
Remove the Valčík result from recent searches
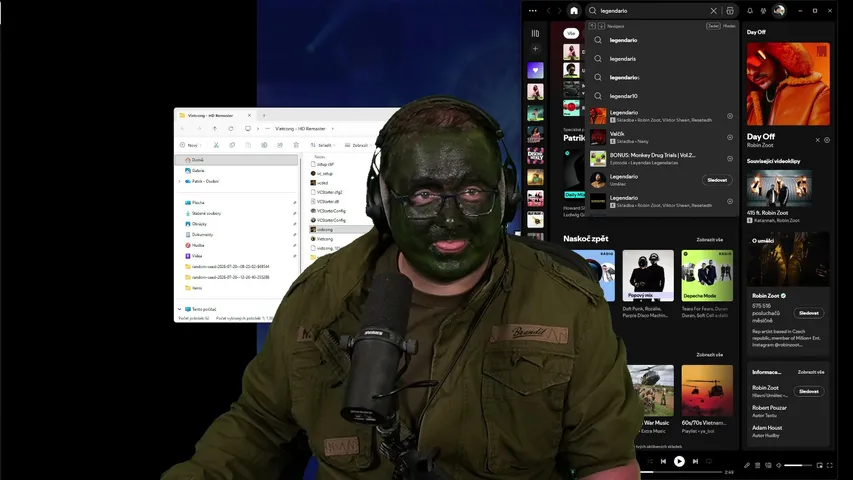coord(730,137)
